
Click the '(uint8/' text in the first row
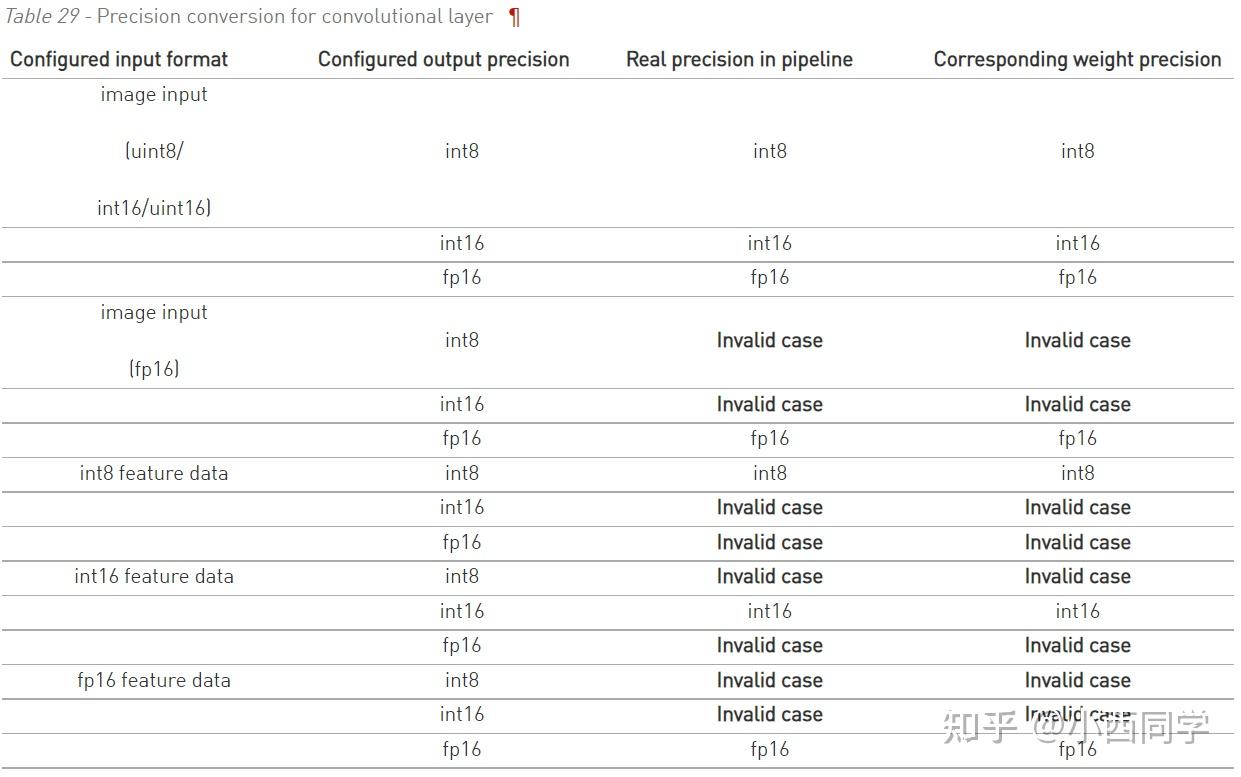point(154,151)
